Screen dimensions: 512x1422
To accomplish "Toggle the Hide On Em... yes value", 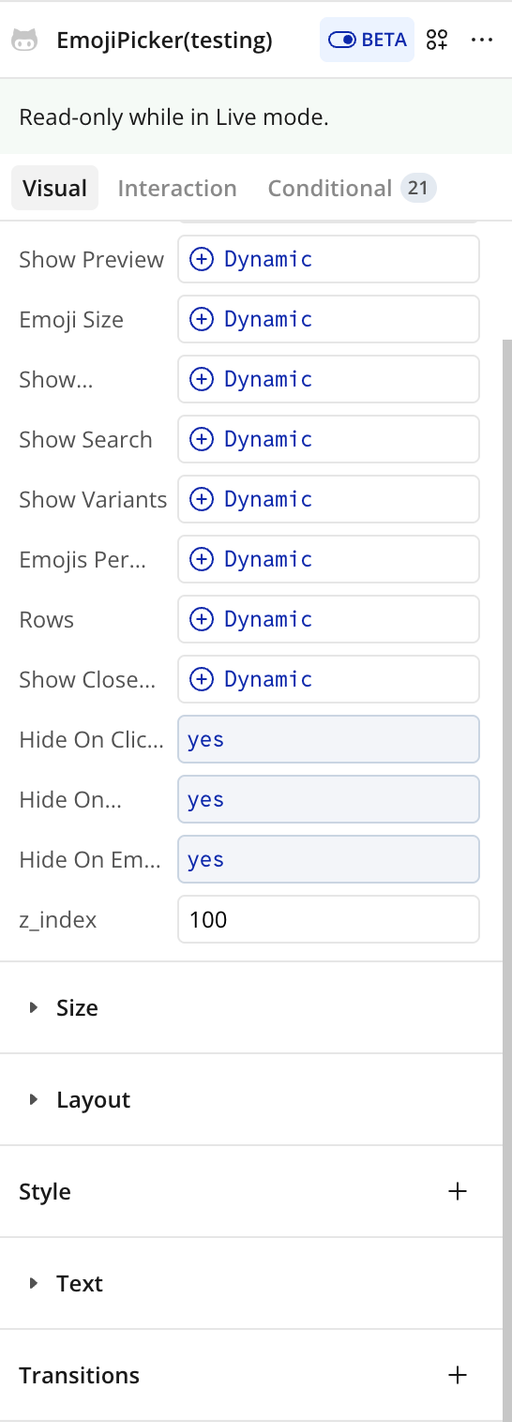I will click(329, 859).
